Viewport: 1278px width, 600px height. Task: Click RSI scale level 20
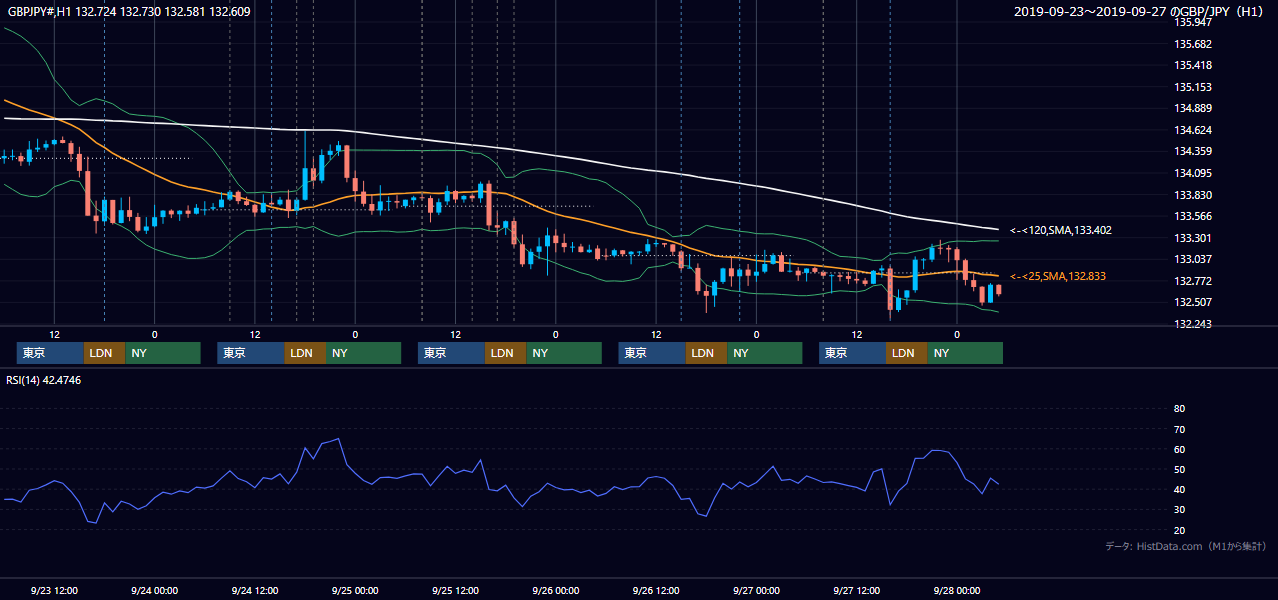pyautogui.click(x=1179, y=530)
